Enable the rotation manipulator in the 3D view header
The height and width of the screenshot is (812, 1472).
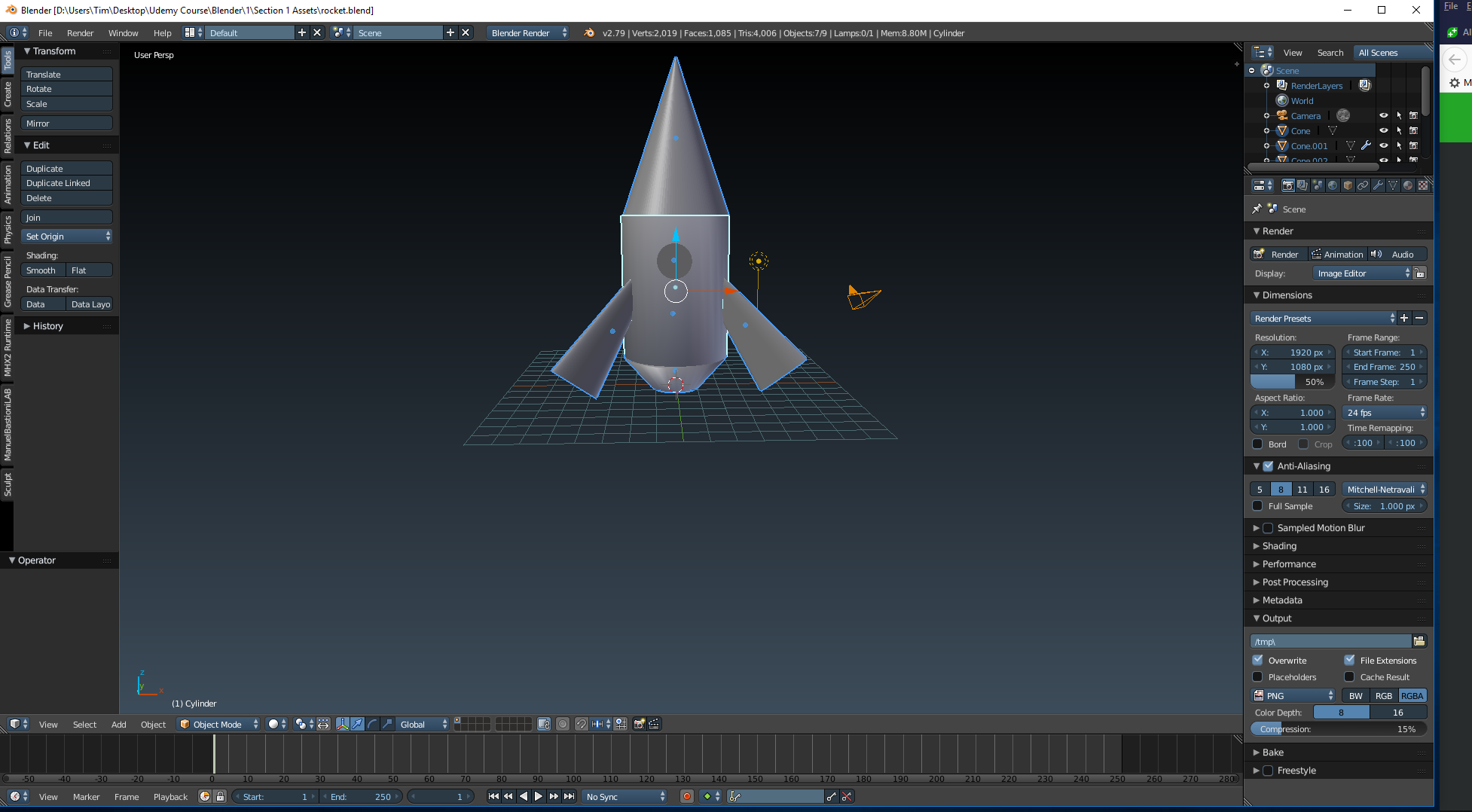pyautogui.click(x=372, y=724)
